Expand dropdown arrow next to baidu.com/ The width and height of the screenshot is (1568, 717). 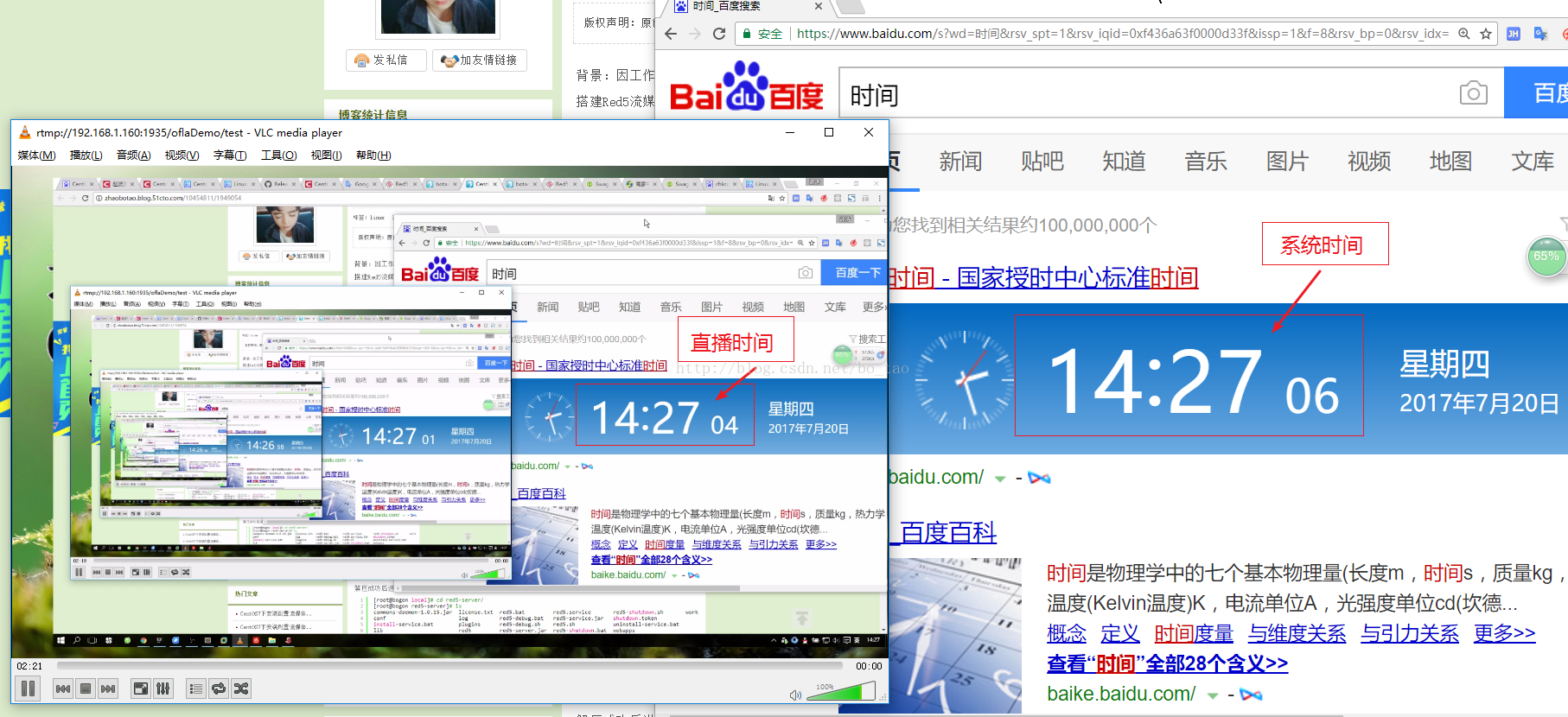pyautogui.click(x=1000, y=479)
